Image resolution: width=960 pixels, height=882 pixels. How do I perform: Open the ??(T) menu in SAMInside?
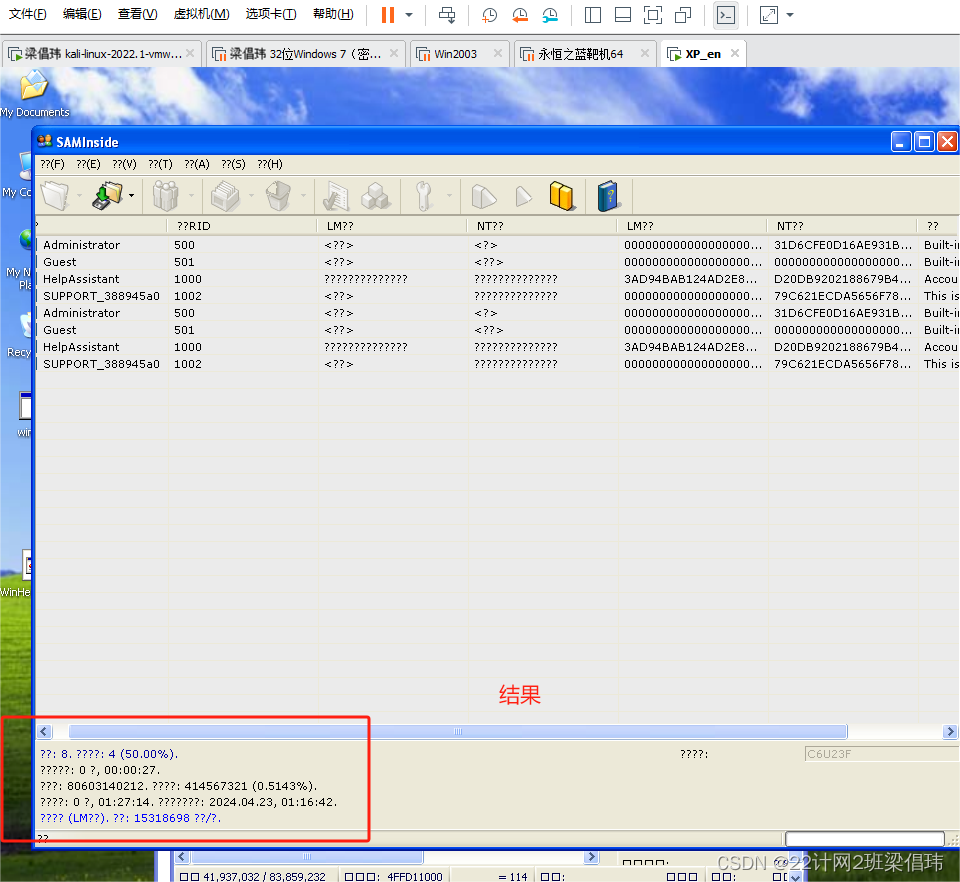pos(160,164)
